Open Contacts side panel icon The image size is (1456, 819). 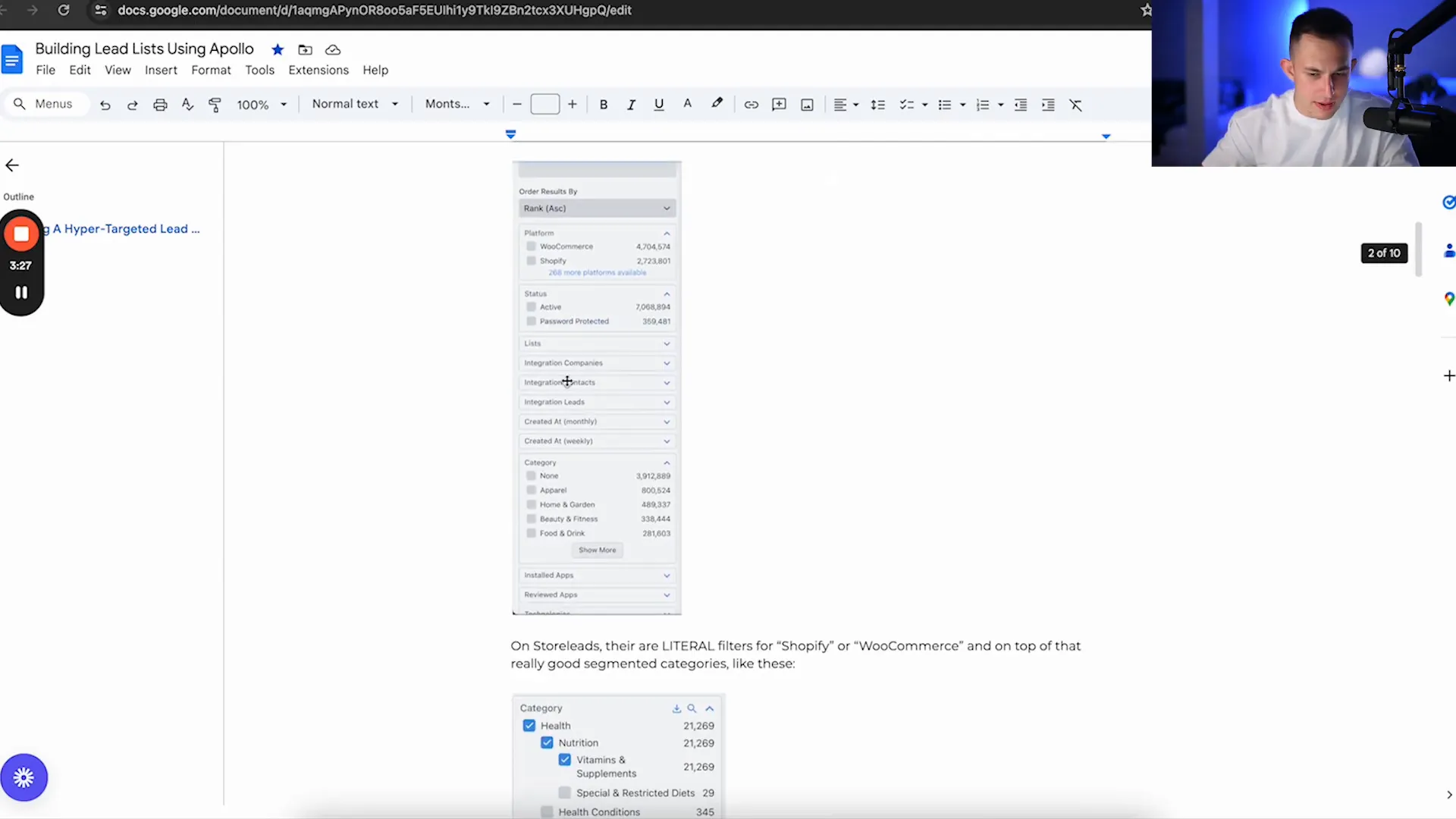coord(1448,250)
